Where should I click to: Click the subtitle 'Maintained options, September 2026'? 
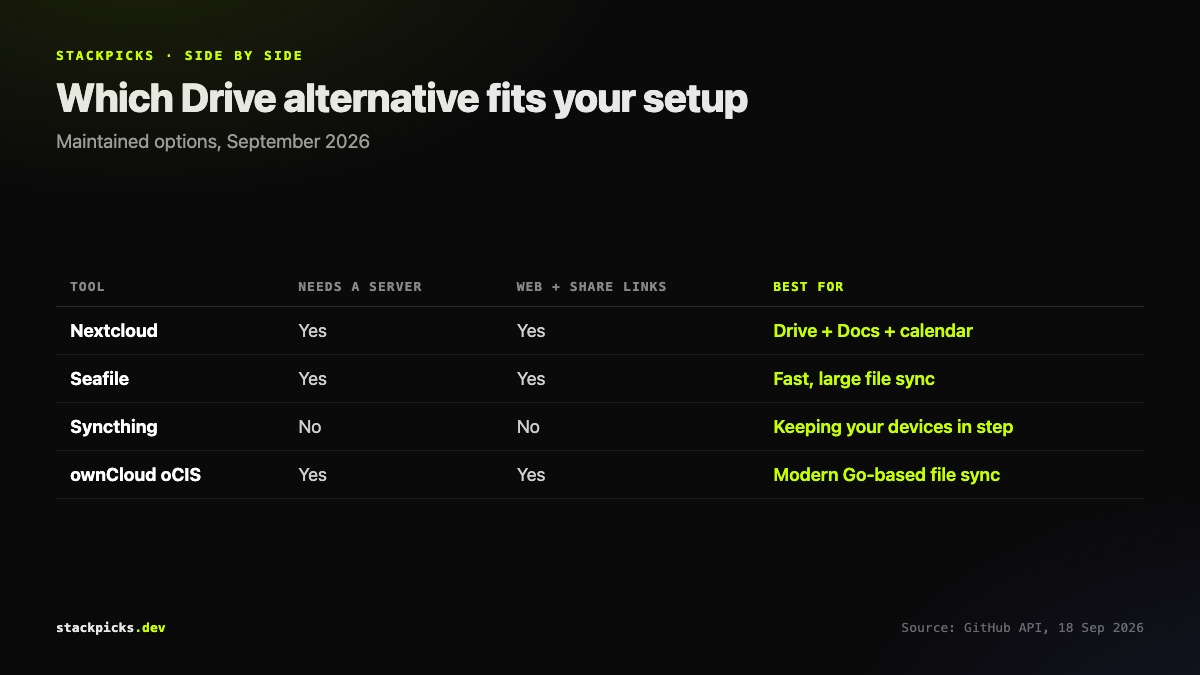click(213, 142)
